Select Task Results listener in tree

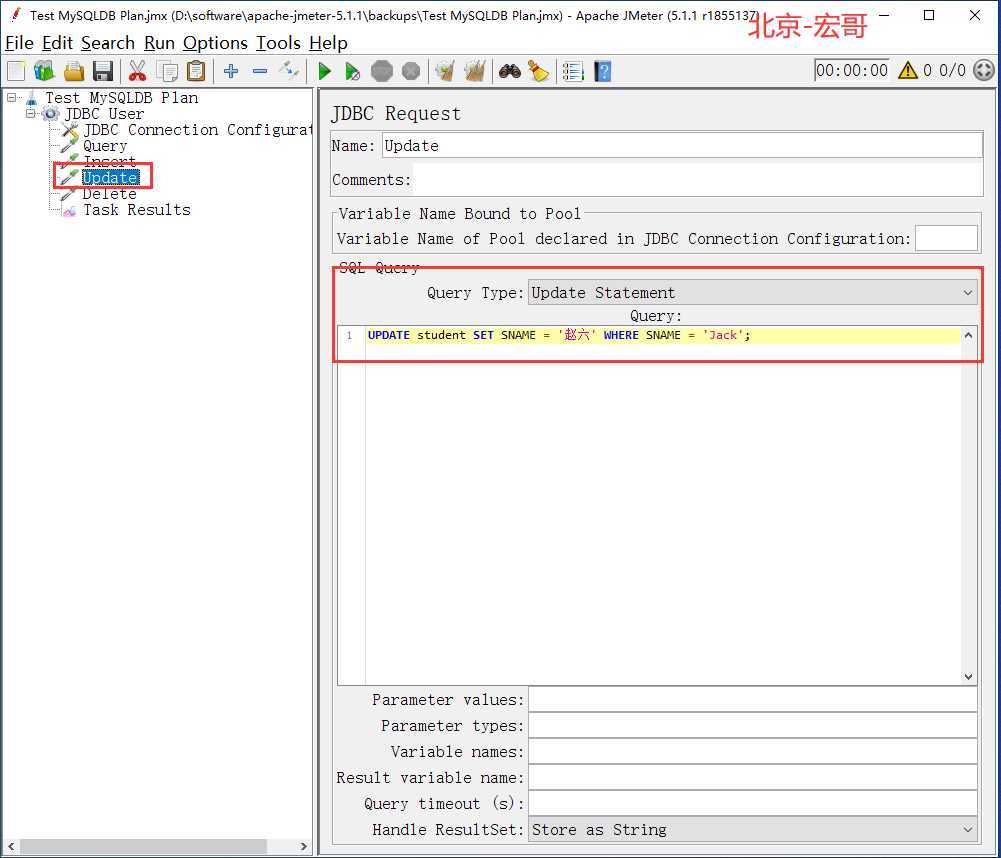(x=137, y=209)
